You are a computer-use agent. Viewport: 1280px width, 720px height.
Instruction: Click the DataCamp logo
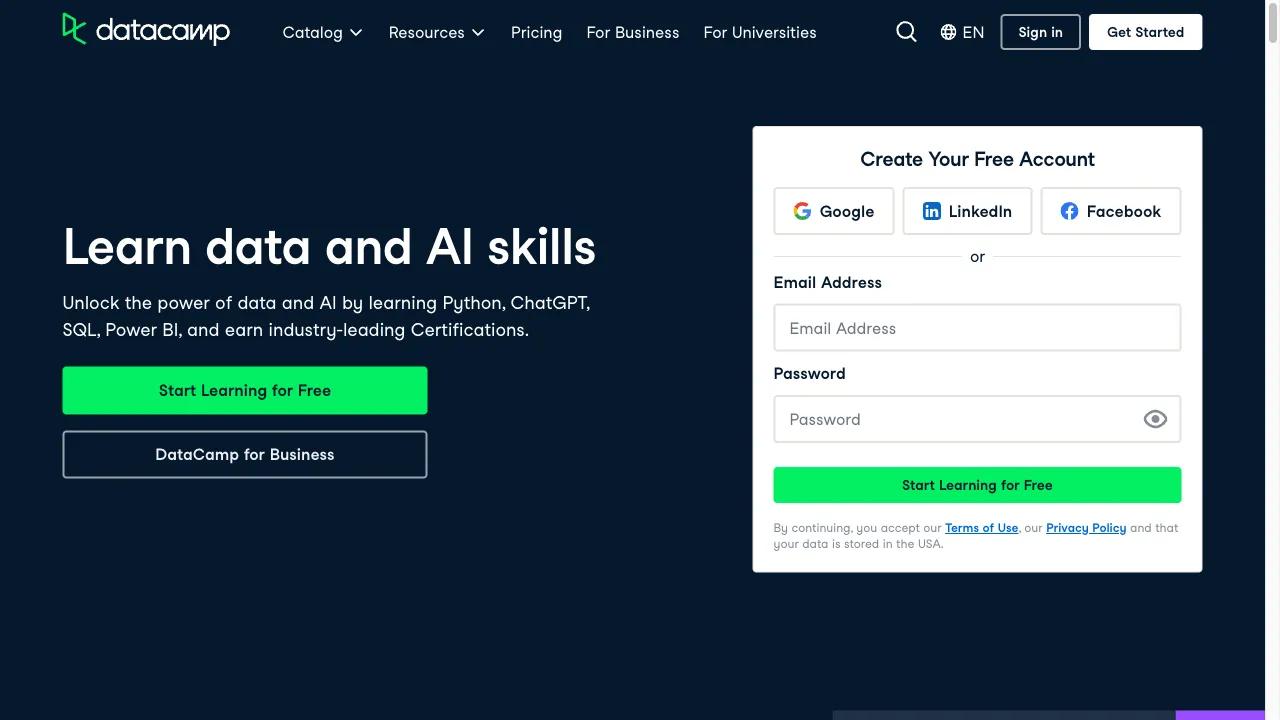point(146,30)
